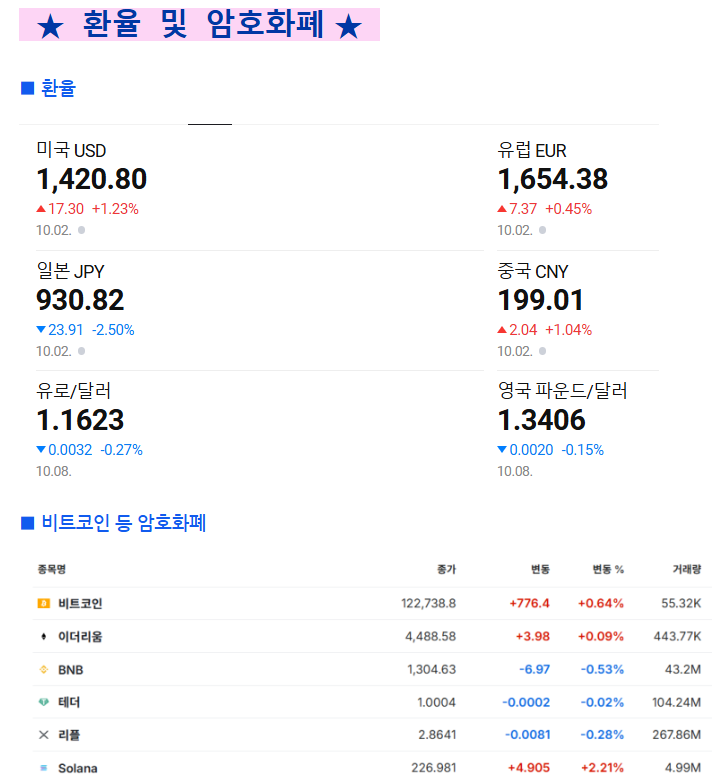Click the Ethereum diamond icon

coord(43,636)
